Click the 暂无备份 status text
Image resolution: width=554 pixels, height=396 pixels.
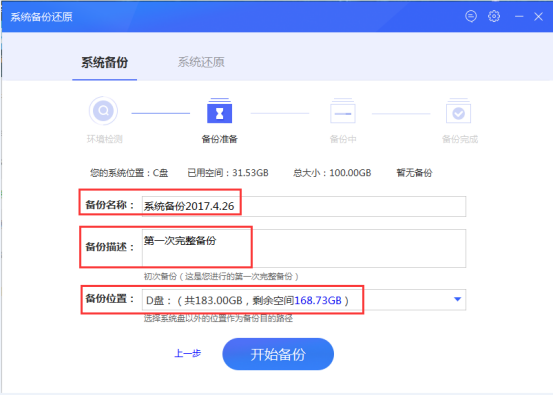click(414, 173)
